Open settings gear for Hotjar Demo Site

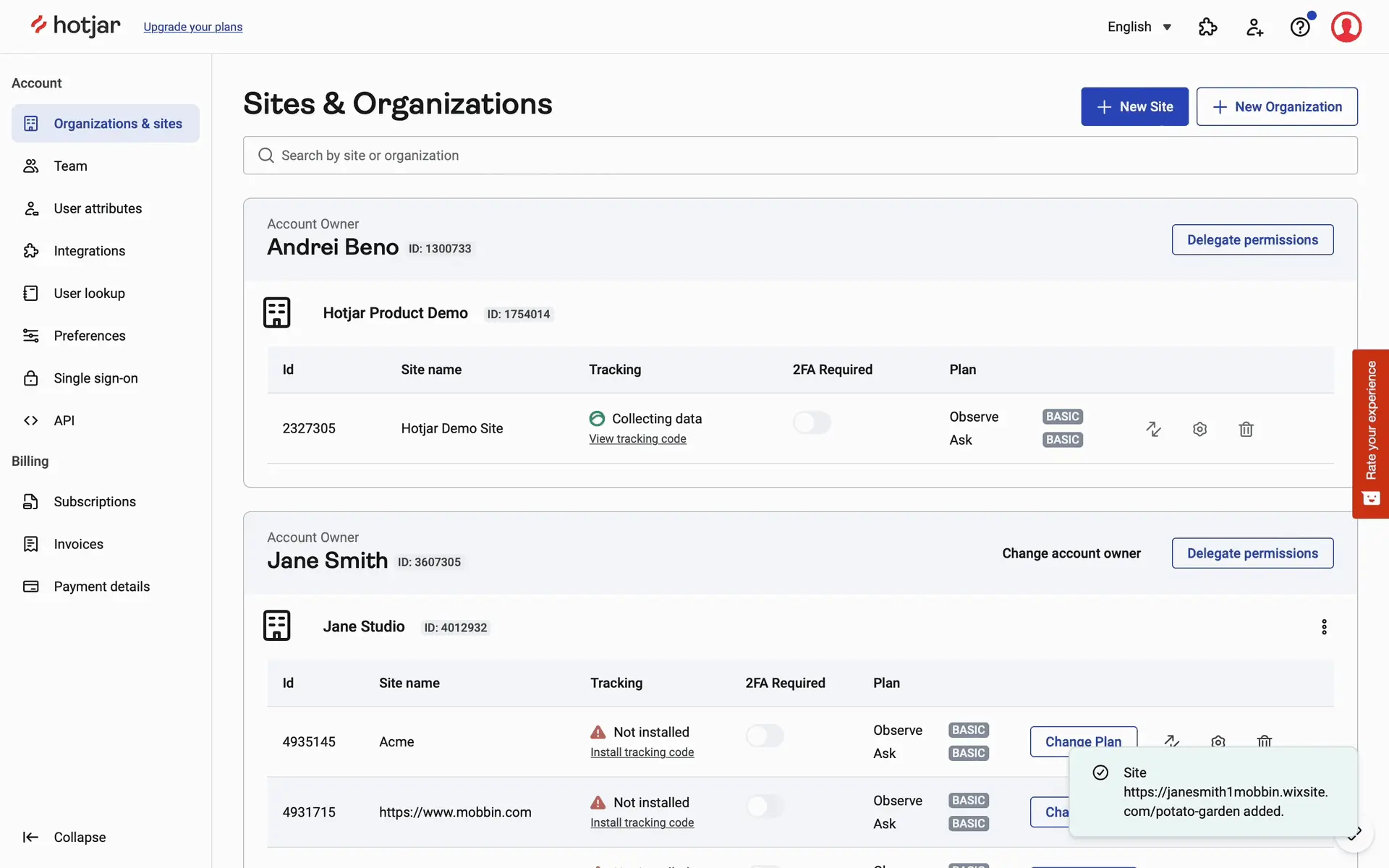(1199, 429)
